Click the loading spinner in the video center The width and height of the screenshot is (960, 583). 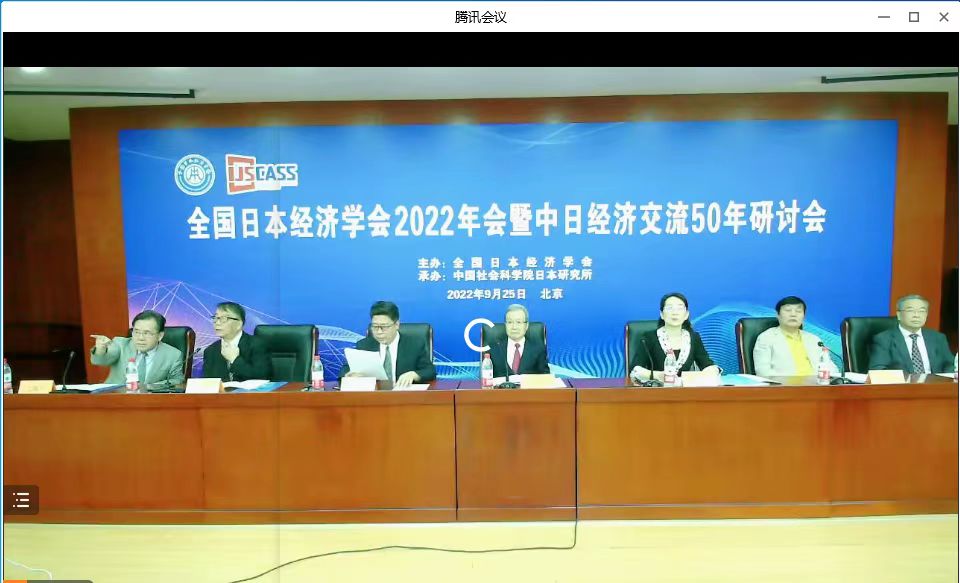480,335
